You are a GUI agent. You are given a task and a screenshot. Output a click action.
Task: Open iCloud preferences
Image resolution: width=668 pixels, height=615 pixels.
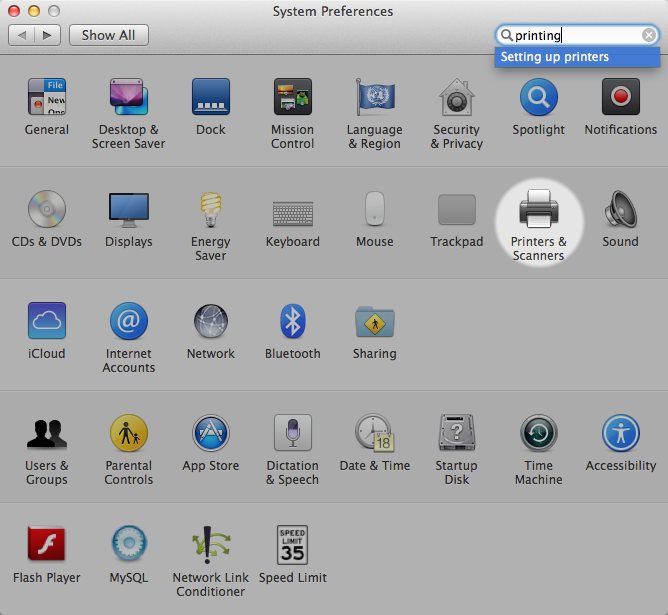46,323
